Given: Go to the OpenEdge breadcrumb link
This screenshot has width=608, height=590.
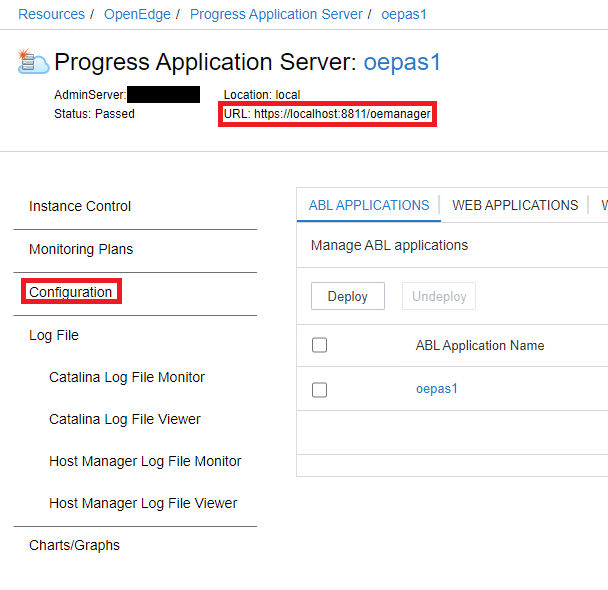Looking at the screenshot, I should coord(137,14).
